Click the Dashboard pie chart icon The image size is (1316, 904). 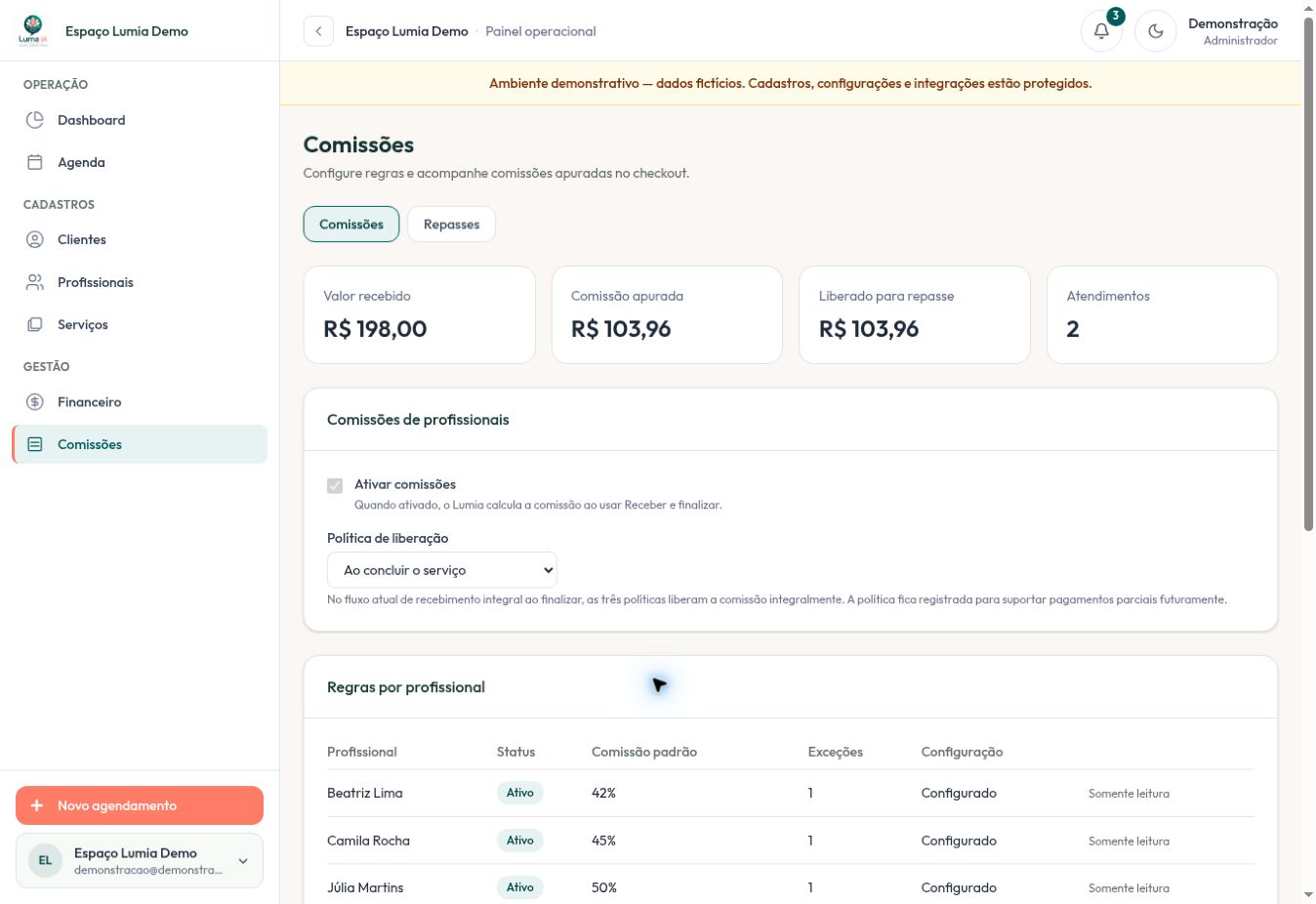[35, 120]
